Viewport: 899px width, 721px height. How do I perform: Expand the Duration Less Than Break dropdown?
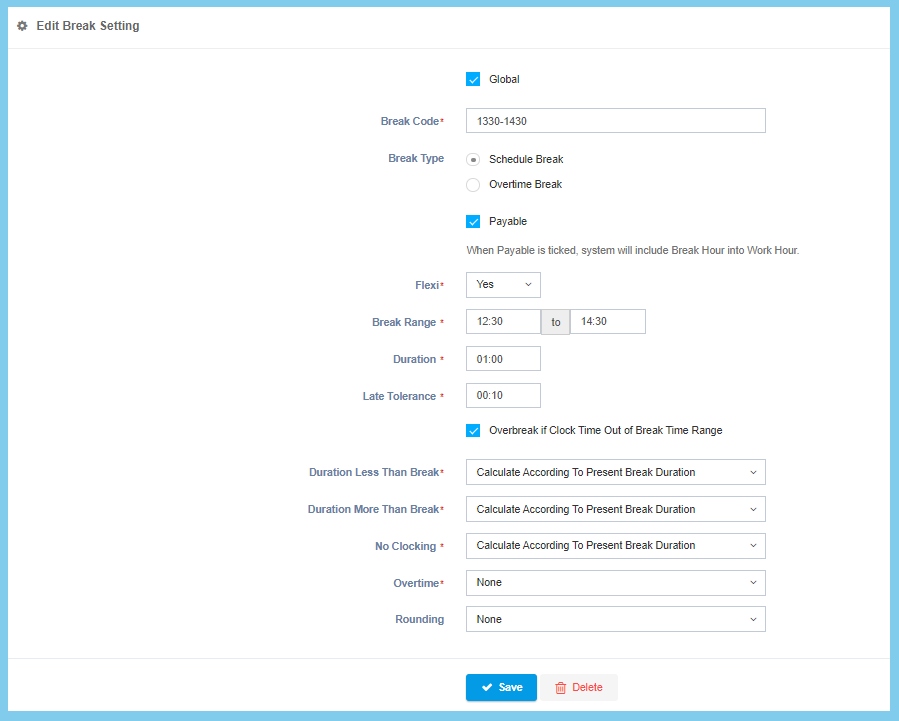pyautogui.click(x=615, y=472)
